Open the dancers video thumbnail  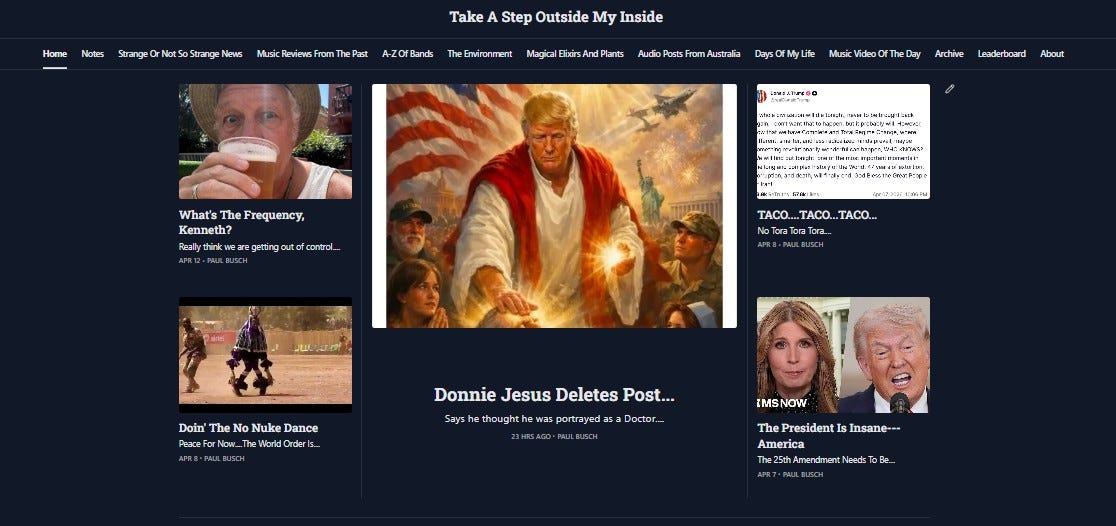click(x=265, y=354)
